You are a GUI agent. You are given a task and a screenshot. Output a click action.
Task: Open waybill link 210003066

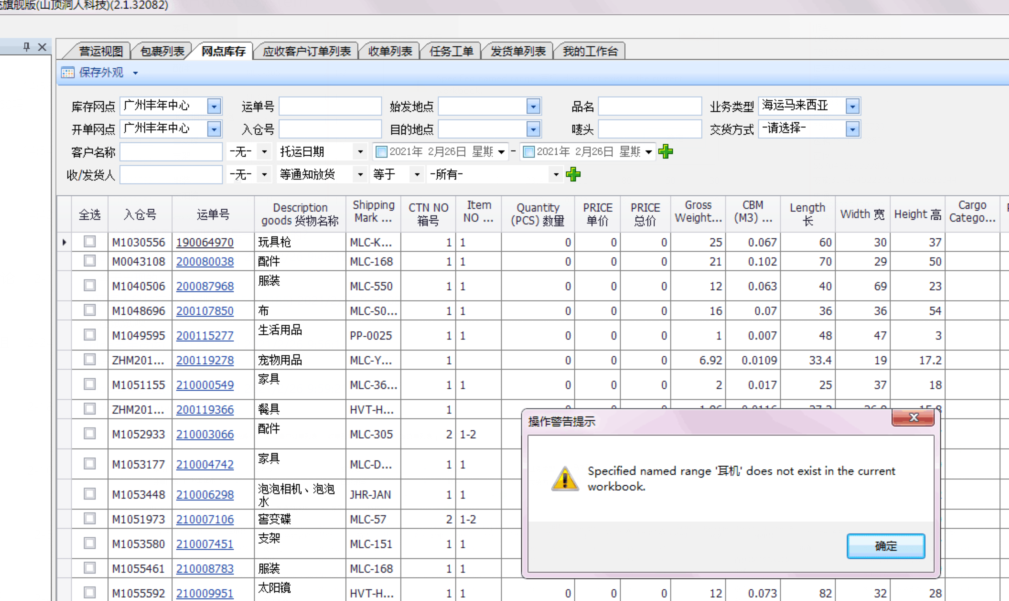pos(205,434)
